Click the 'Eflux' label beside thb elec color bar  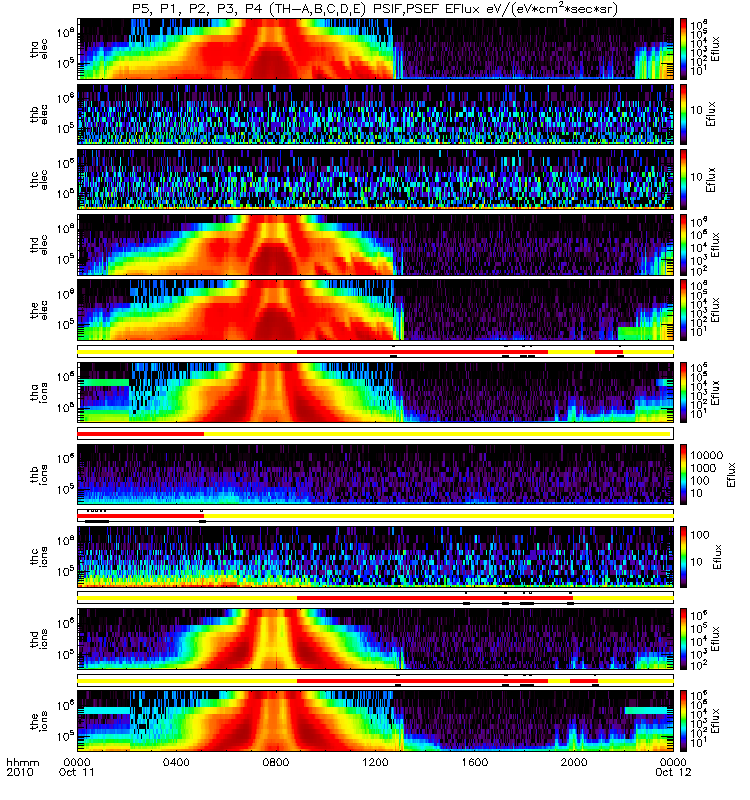[x=710, y=114]
